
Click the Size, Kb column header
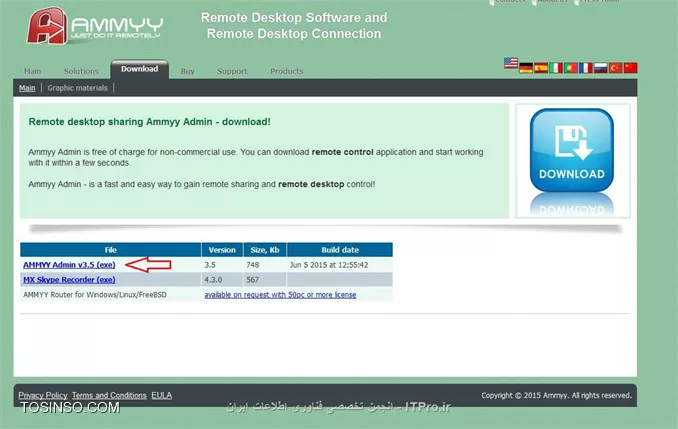[265, 250]
